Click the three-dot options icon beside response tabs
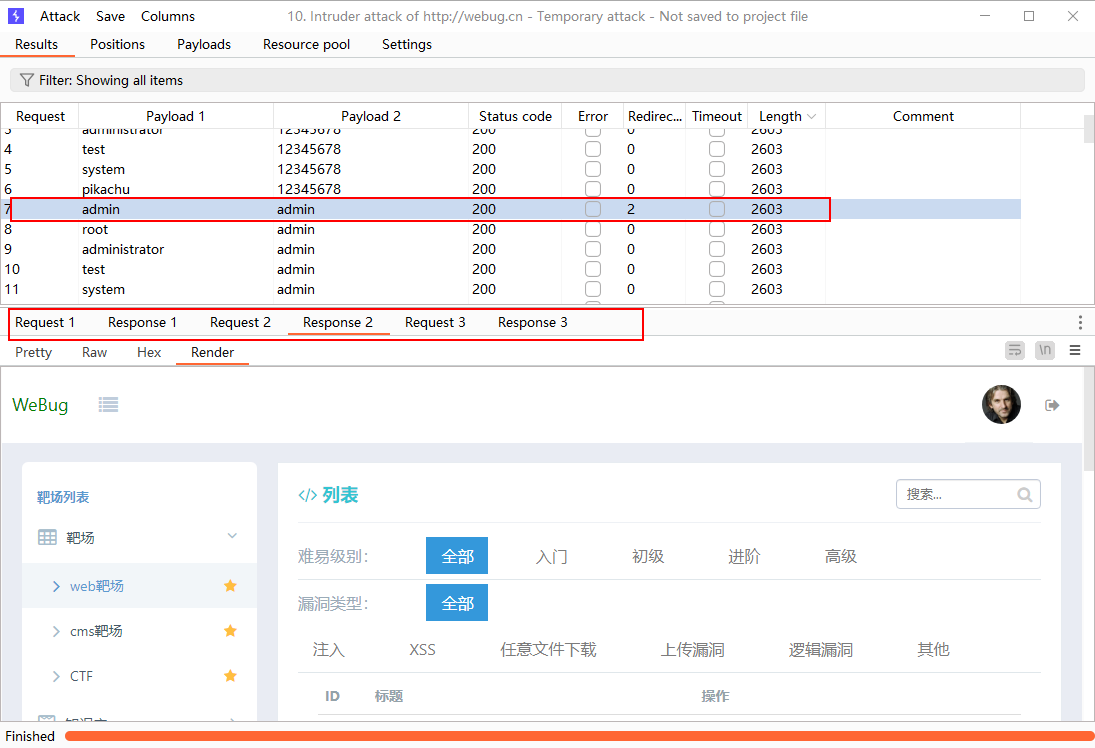Screen dimensions: 1095x748 pyautogui.click(x=1080, y=322)
